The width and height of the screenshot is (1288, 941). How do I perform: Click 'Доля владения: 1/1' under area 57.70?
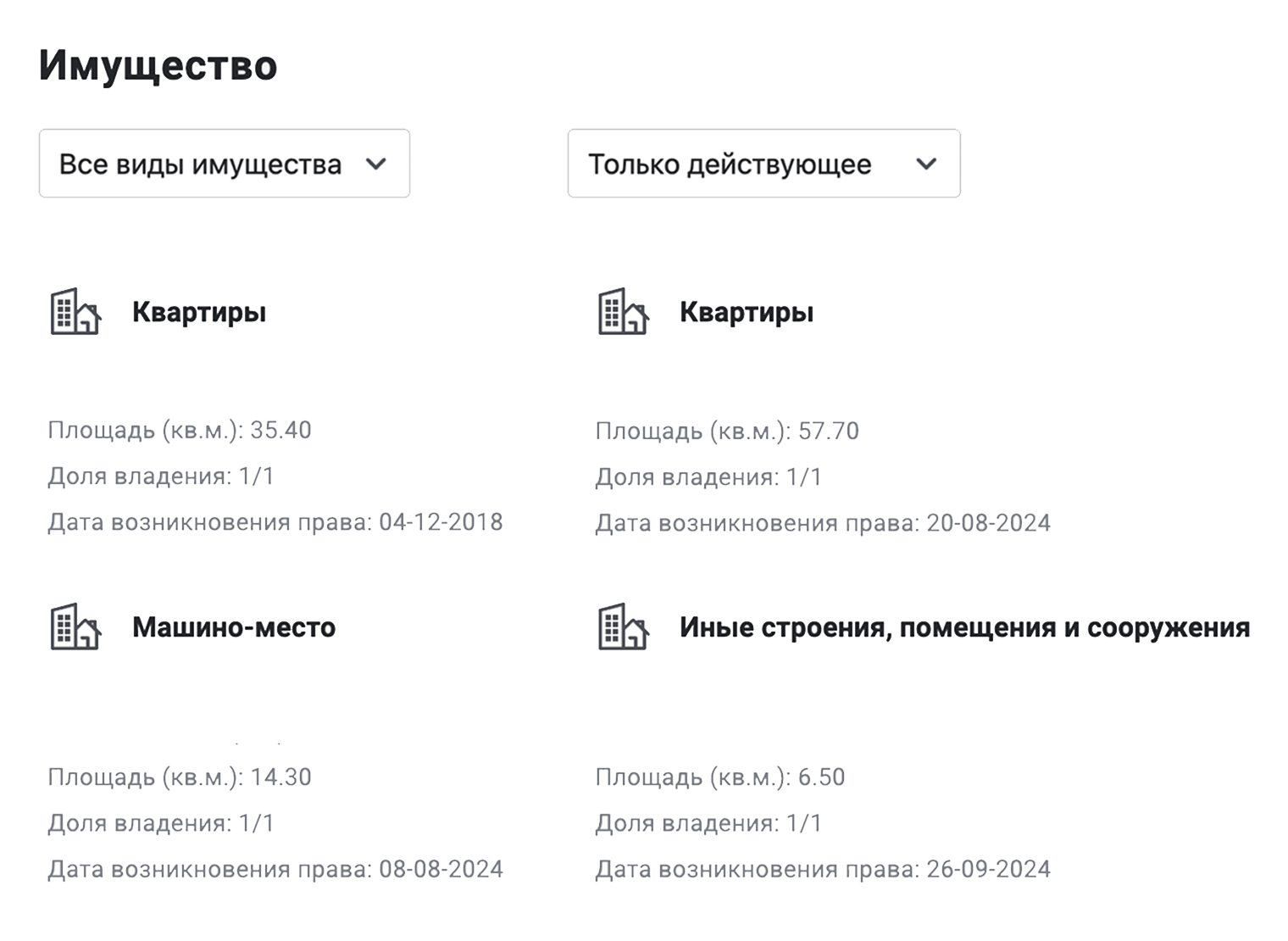point(708,477)
